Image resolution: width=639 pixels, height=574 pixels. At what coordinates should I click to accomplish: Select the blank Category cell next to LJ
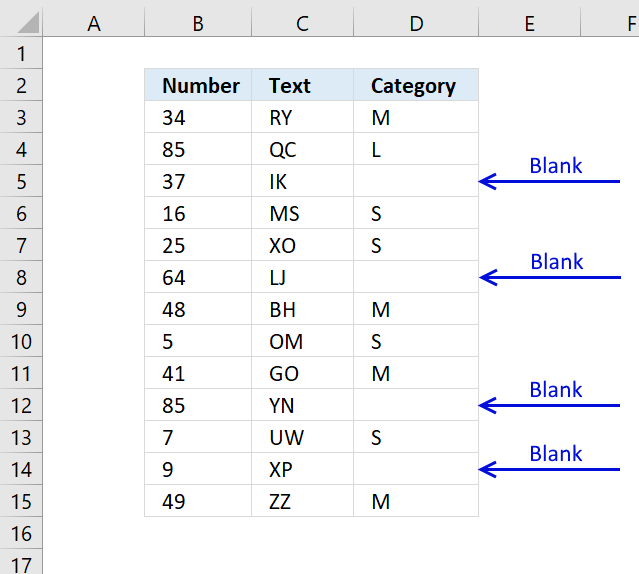point(416,277)
